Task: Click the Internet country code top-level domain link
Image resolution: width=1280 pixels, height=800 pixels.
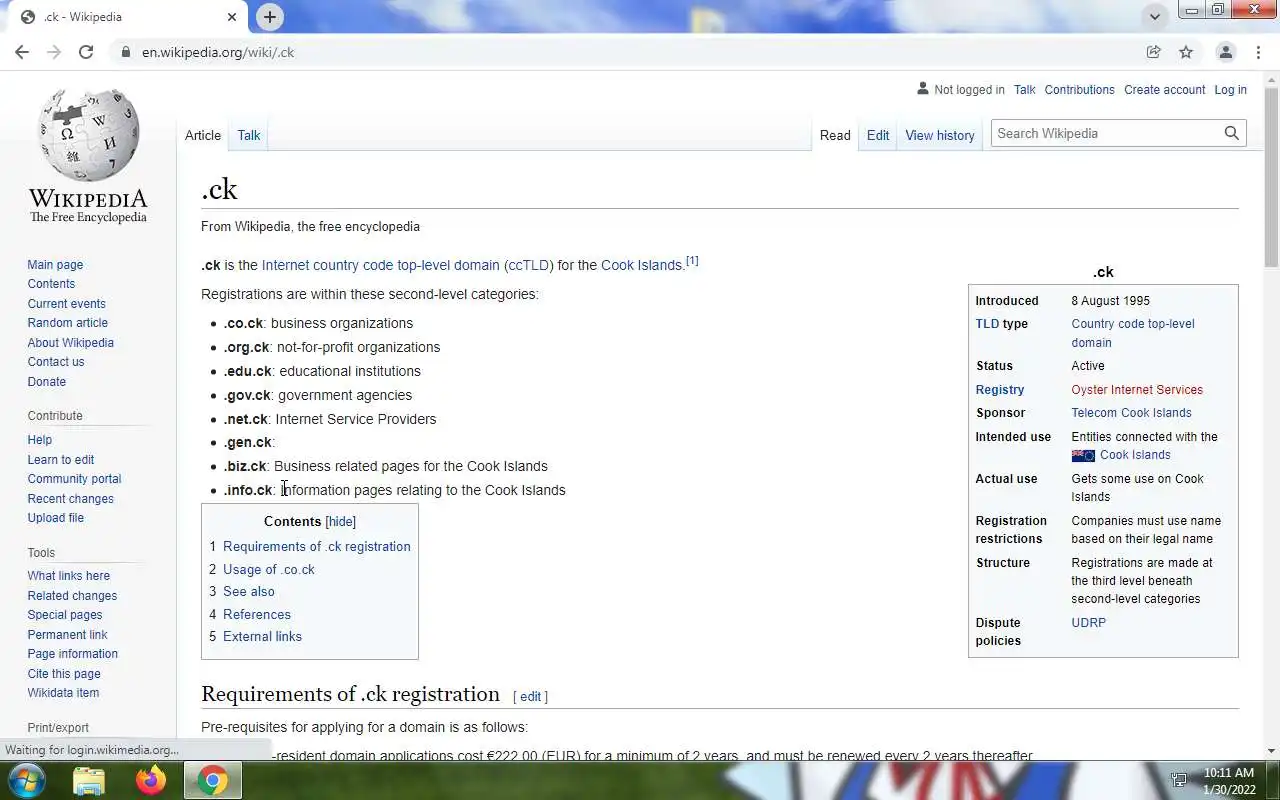Action: 380,265
